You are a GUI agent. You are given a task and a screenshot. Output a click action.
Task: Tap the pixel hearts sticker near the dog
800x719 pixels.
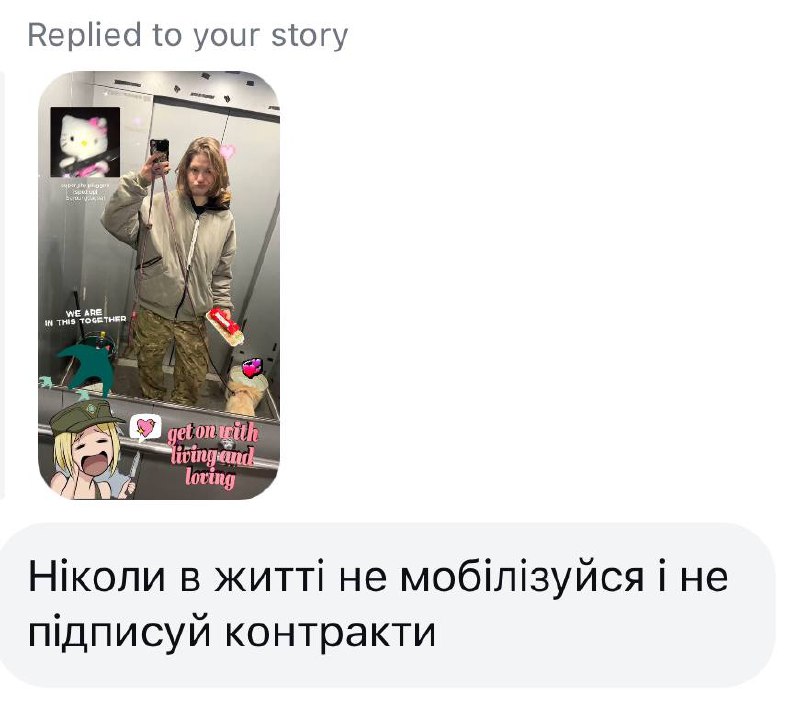point(252,367)
